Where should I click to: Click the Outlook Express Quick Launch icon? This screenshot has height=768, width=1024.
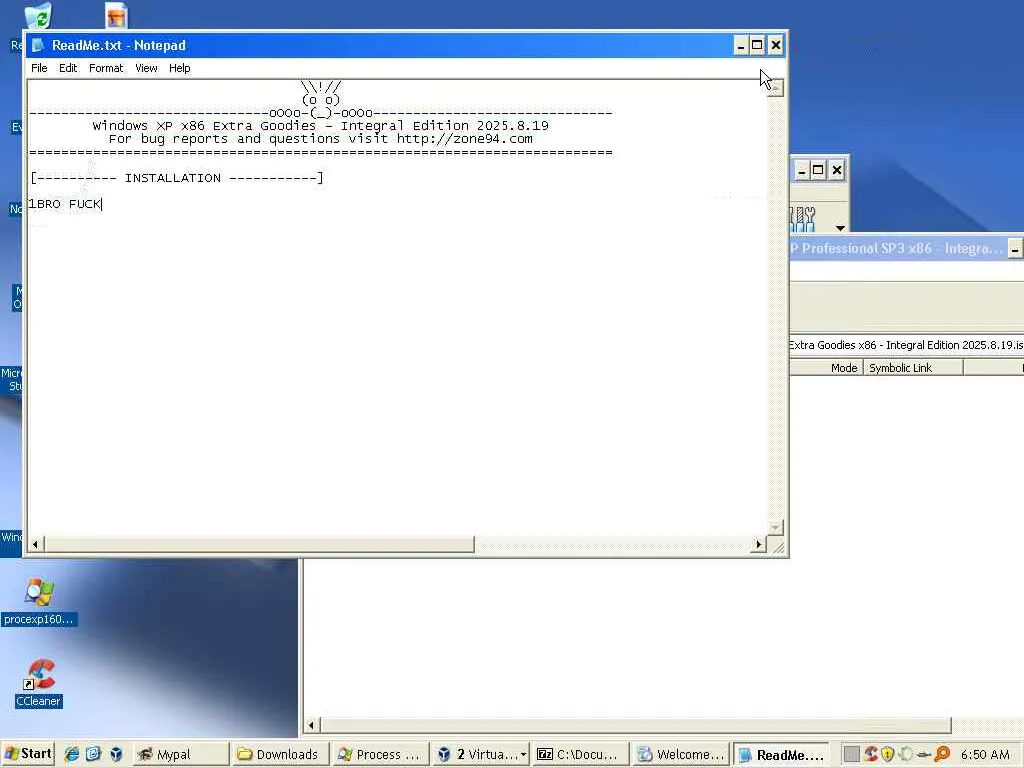(93, 754)
